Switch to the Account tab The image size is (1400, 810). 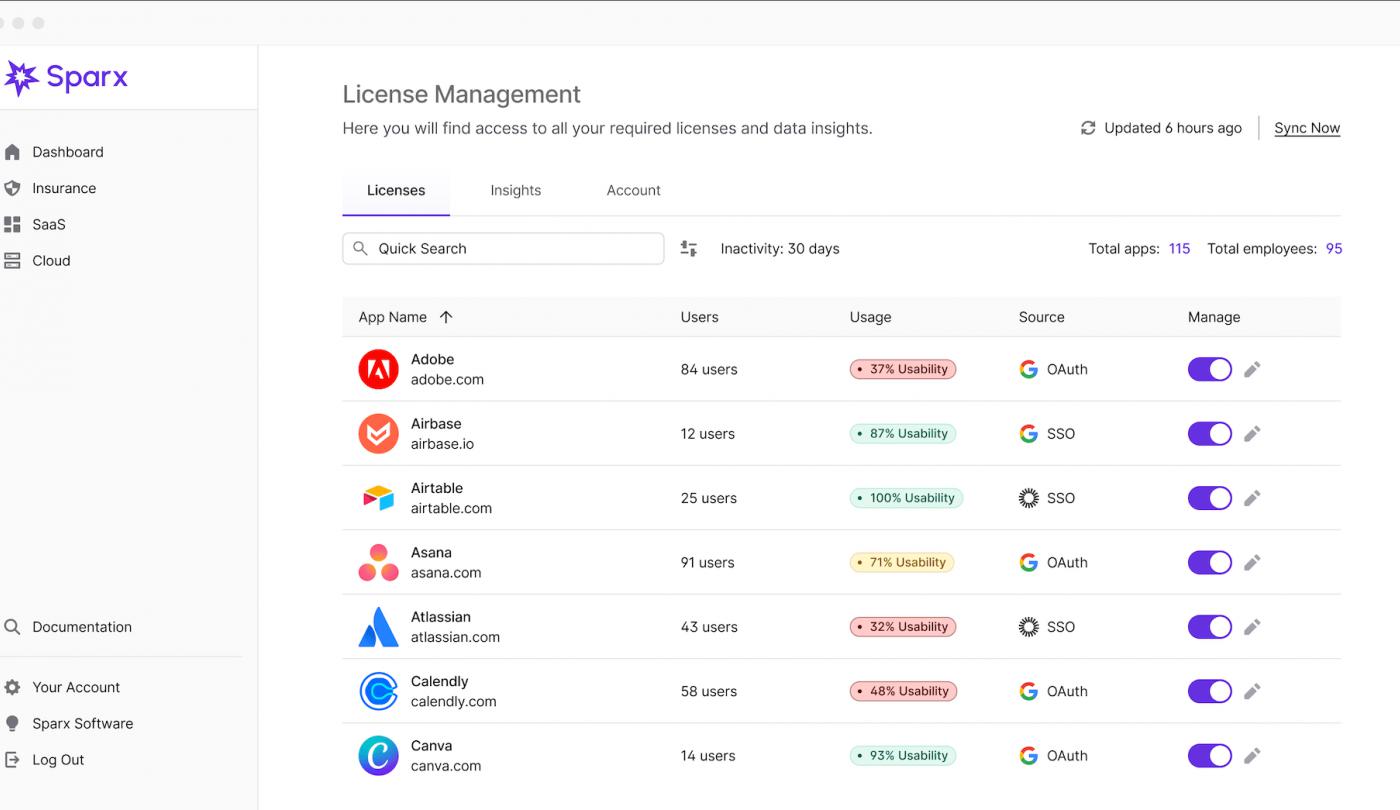coord(634,190)
